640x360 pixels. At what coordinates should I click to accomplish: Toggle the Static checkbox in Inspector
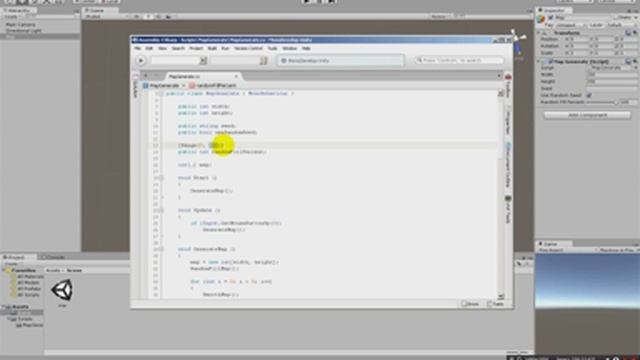click(617, 18)
